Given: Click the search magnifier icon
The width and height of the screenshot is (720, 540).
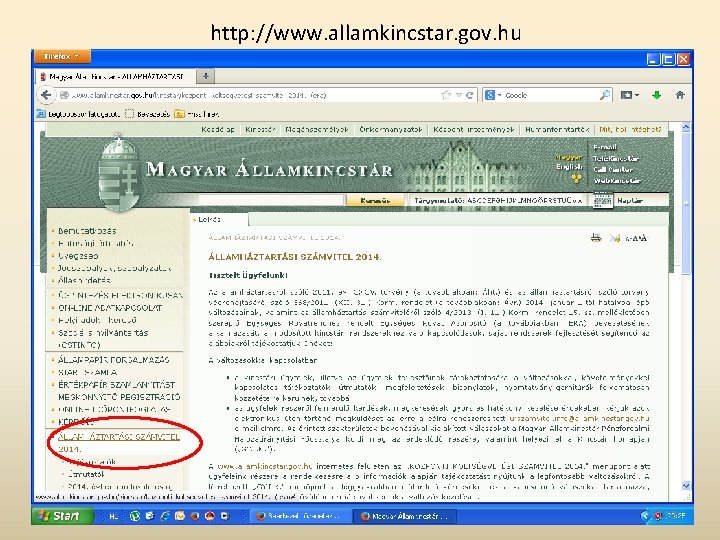Looking at the screenshot, I should [x=605, y=95].
